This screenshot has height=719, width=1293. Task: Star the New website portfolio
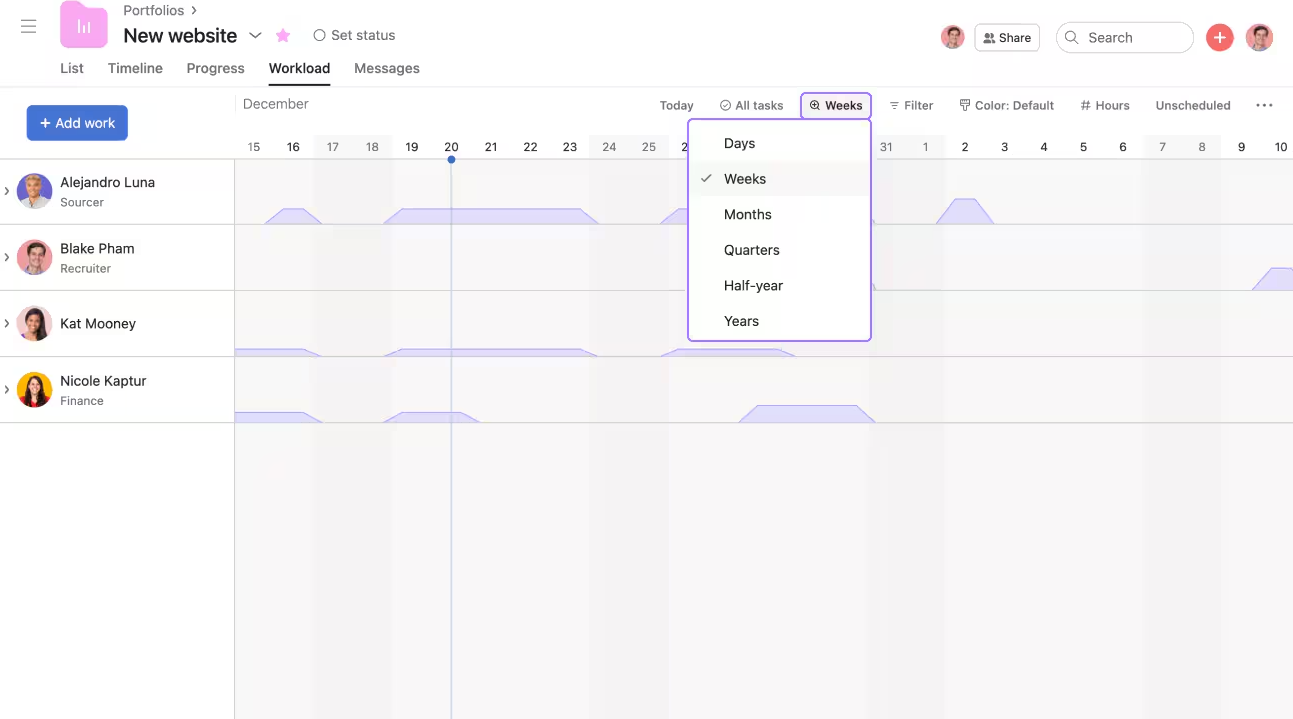(x=283, y=35)
